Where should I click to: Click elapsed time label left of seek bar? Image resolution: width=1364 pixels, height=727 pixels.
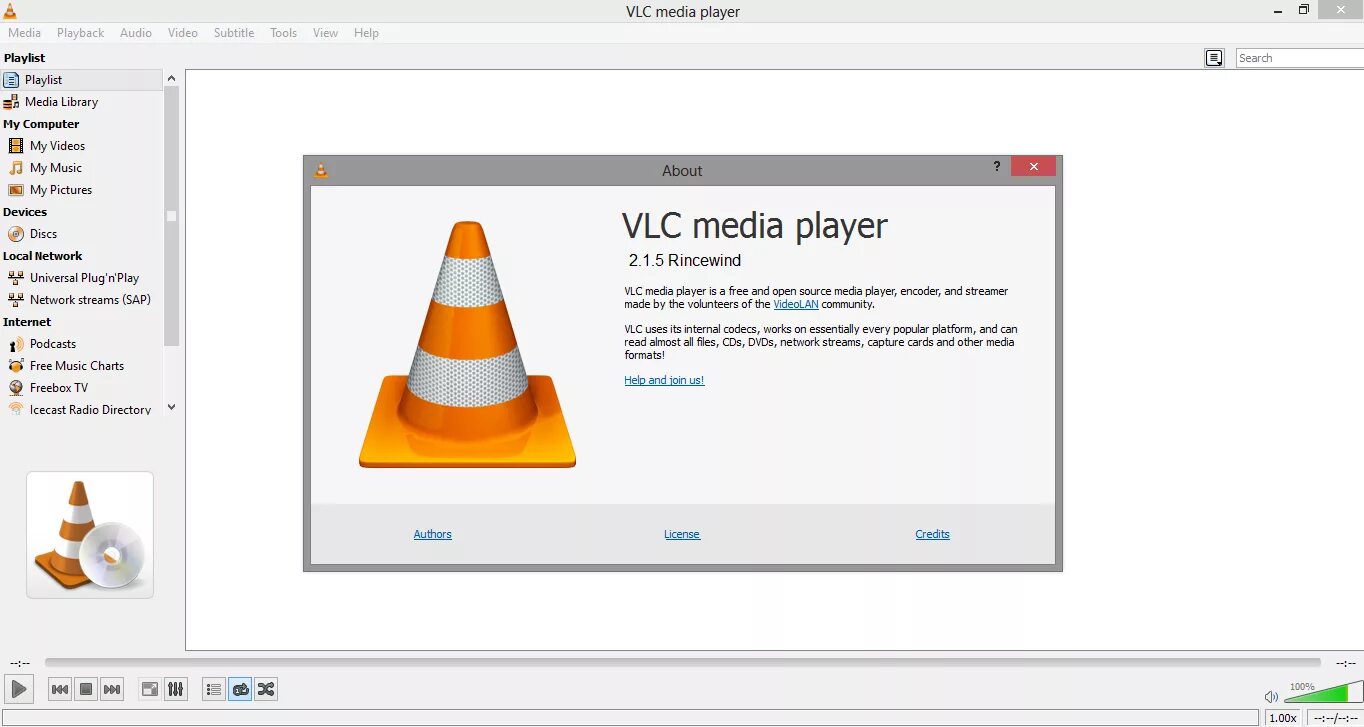[x=20, y=662]
